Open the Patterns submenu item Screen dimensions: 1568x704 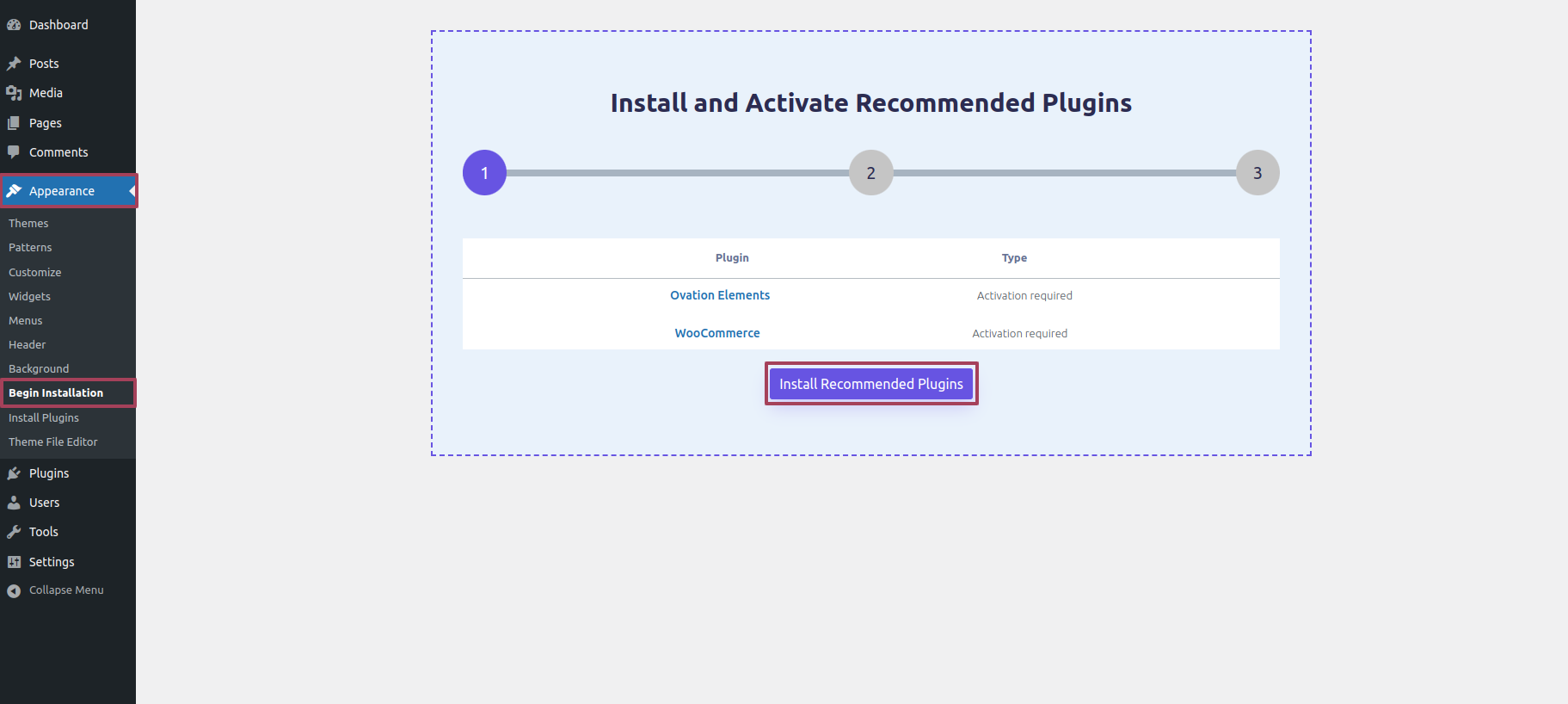(x=30, y=247)
